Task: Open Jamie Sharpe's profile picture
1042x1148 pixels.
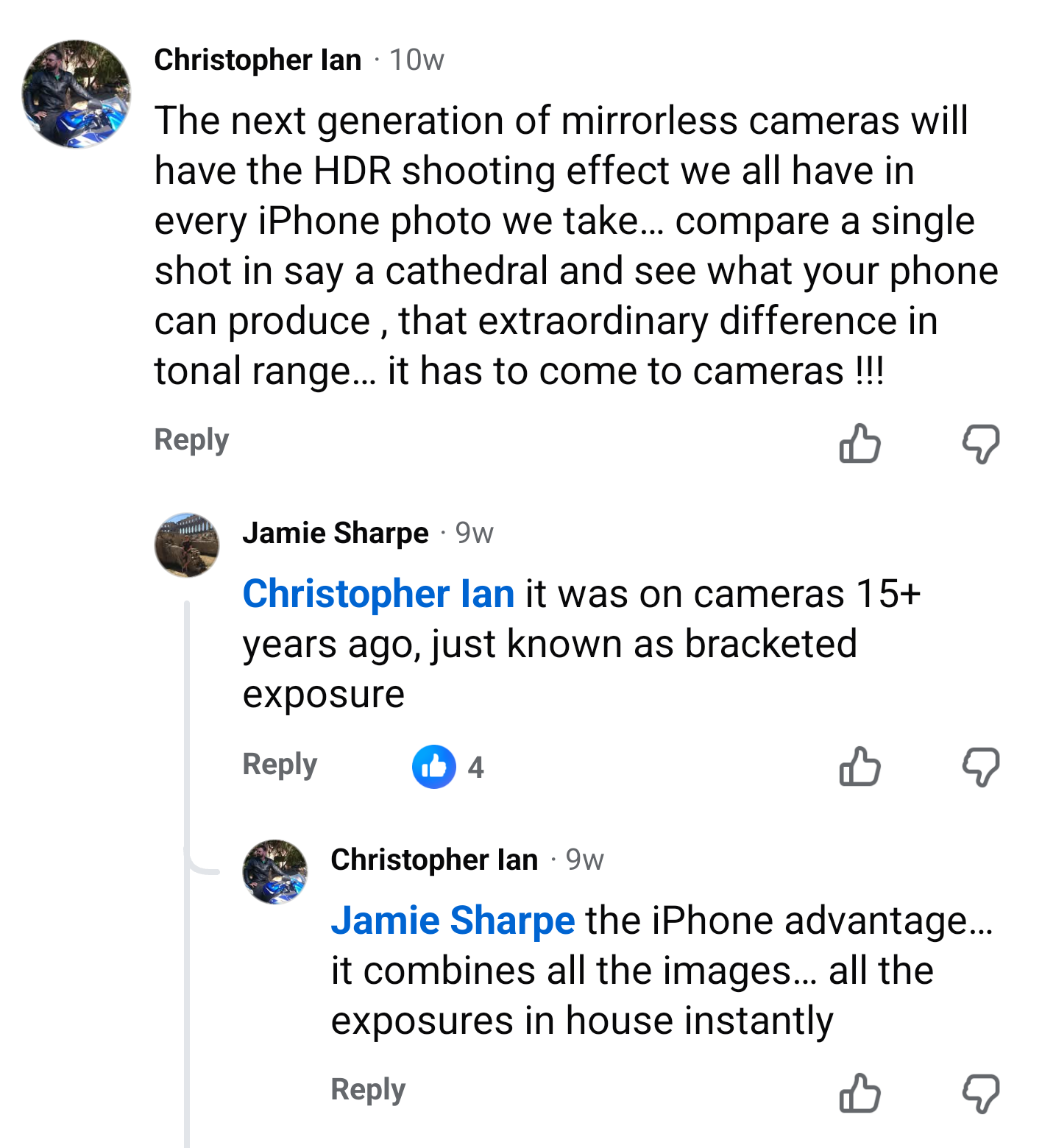Action: (187, 545)
